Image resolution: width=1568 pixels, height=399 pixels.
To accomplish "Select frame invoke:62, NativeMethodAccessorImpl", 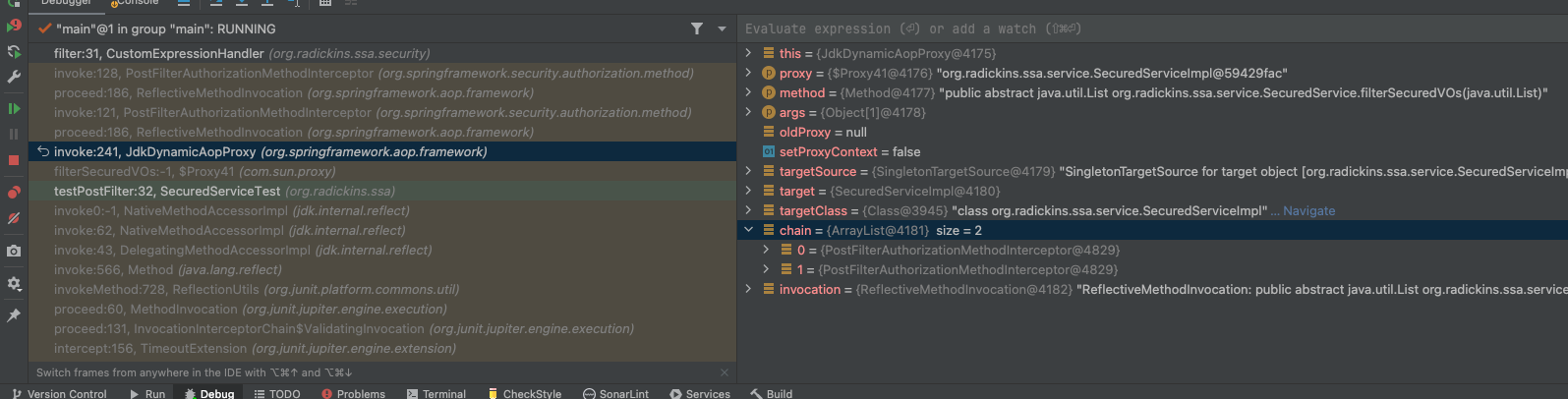I will click(x=382, y=230).
